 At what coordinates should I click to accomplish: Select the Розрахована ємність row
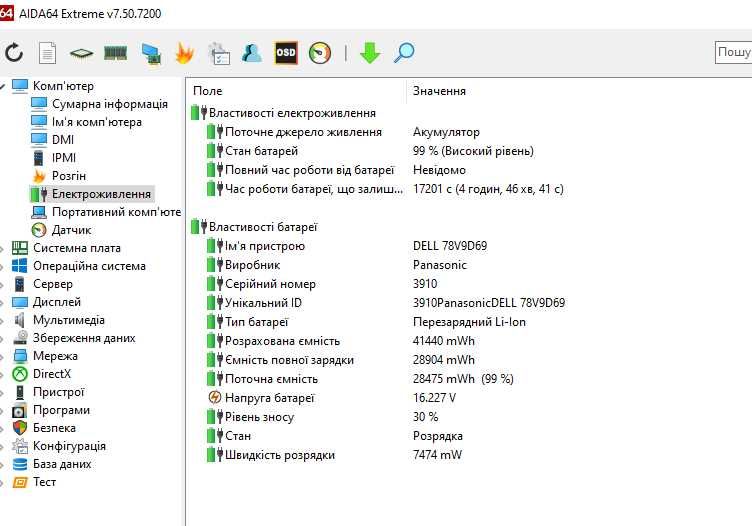(341, 341)
